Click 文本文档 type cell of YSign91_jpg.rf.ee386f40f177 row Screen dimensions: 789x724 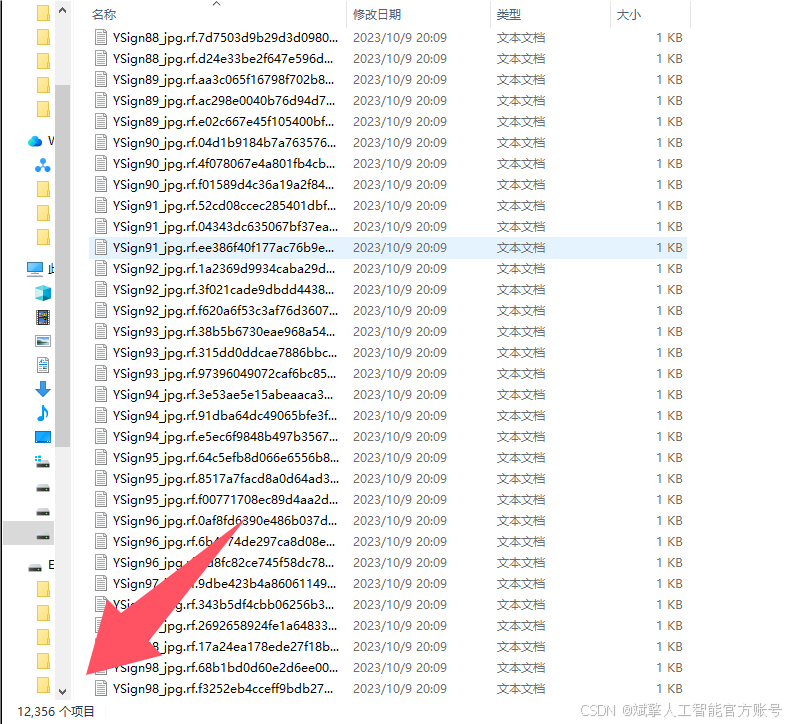521,248
